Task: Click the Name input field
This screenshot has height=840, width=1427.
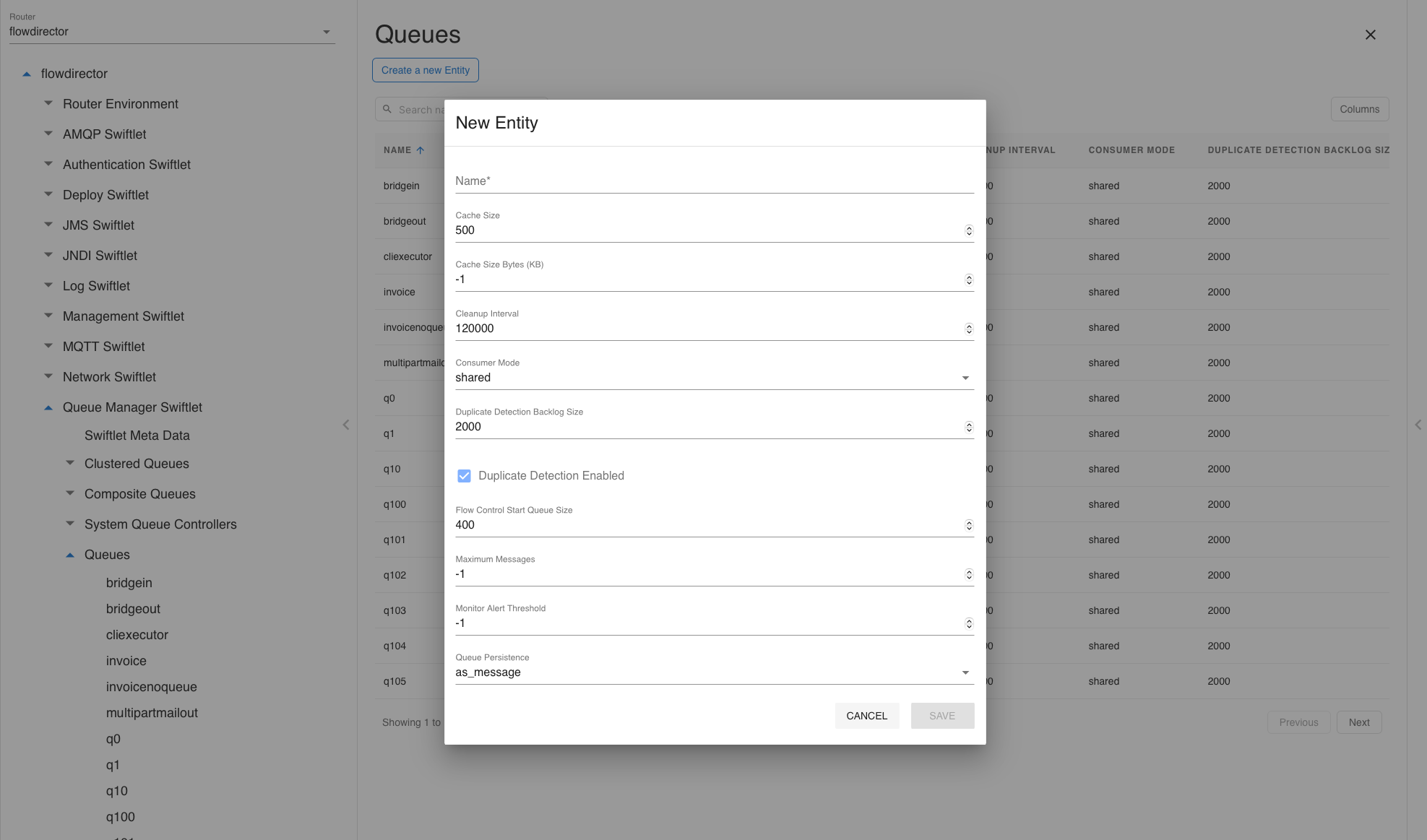Action: point(714,181)
